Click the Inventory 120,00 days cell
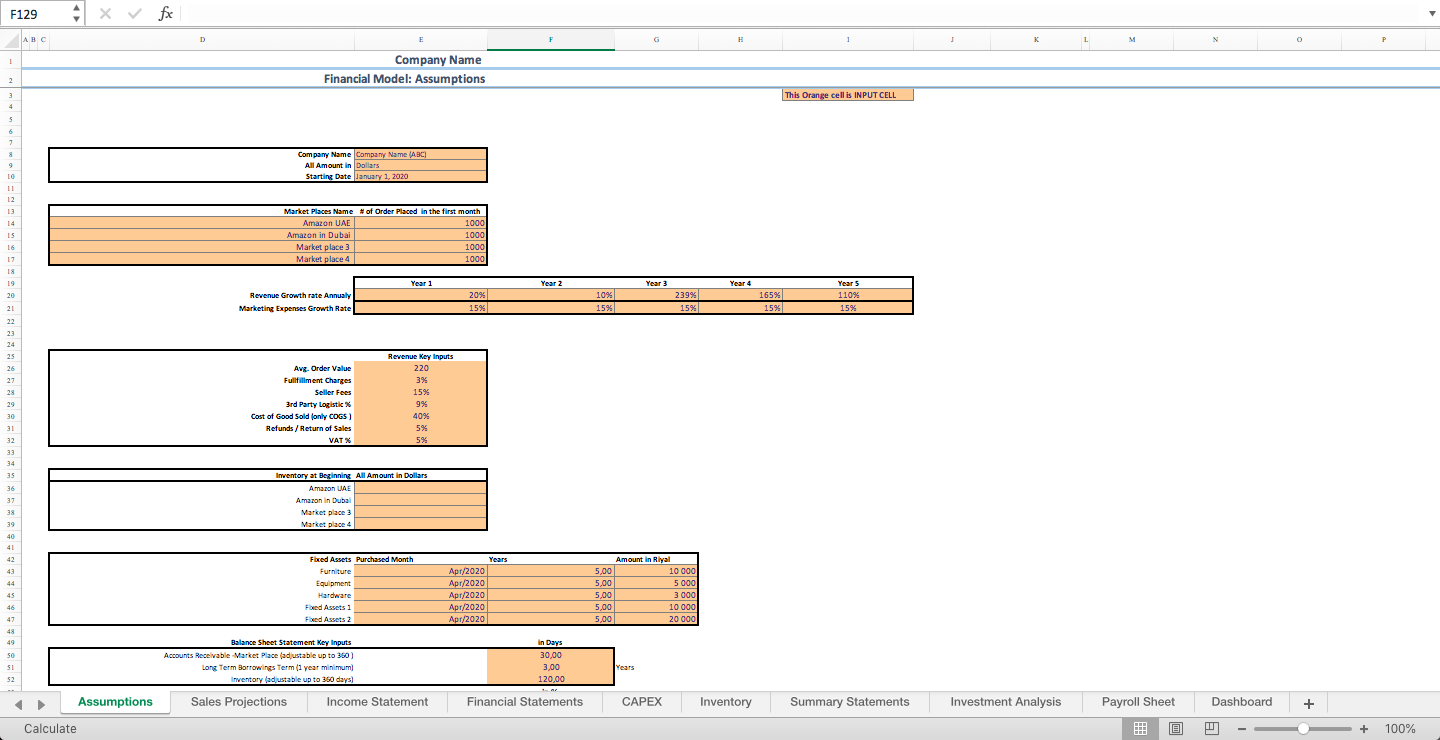Screen dimensions: 1440x740 pos(551,679)
